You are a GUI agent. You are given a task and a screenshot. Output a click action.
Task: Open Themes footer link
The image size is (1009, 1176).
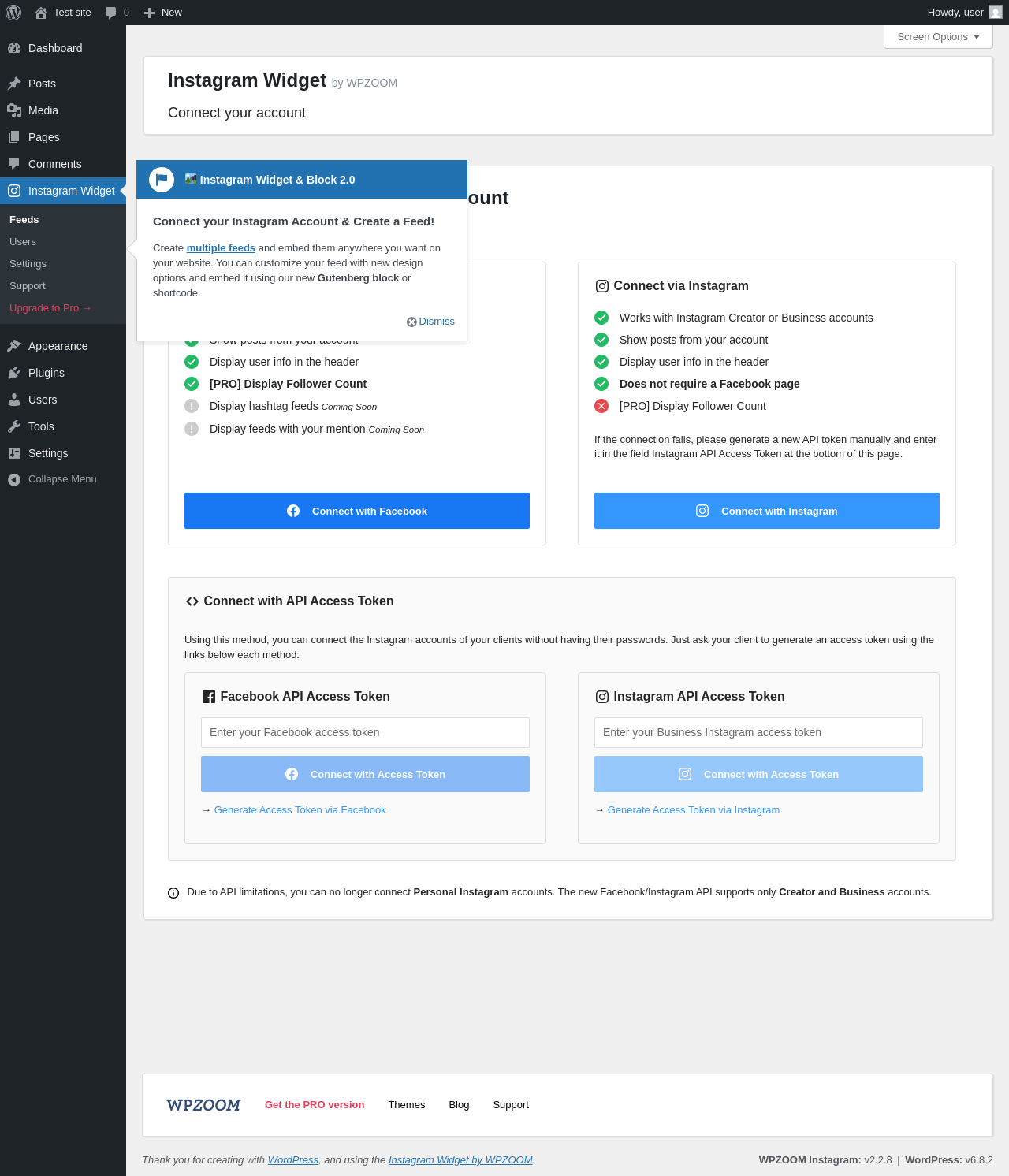tap(407, 1105)
